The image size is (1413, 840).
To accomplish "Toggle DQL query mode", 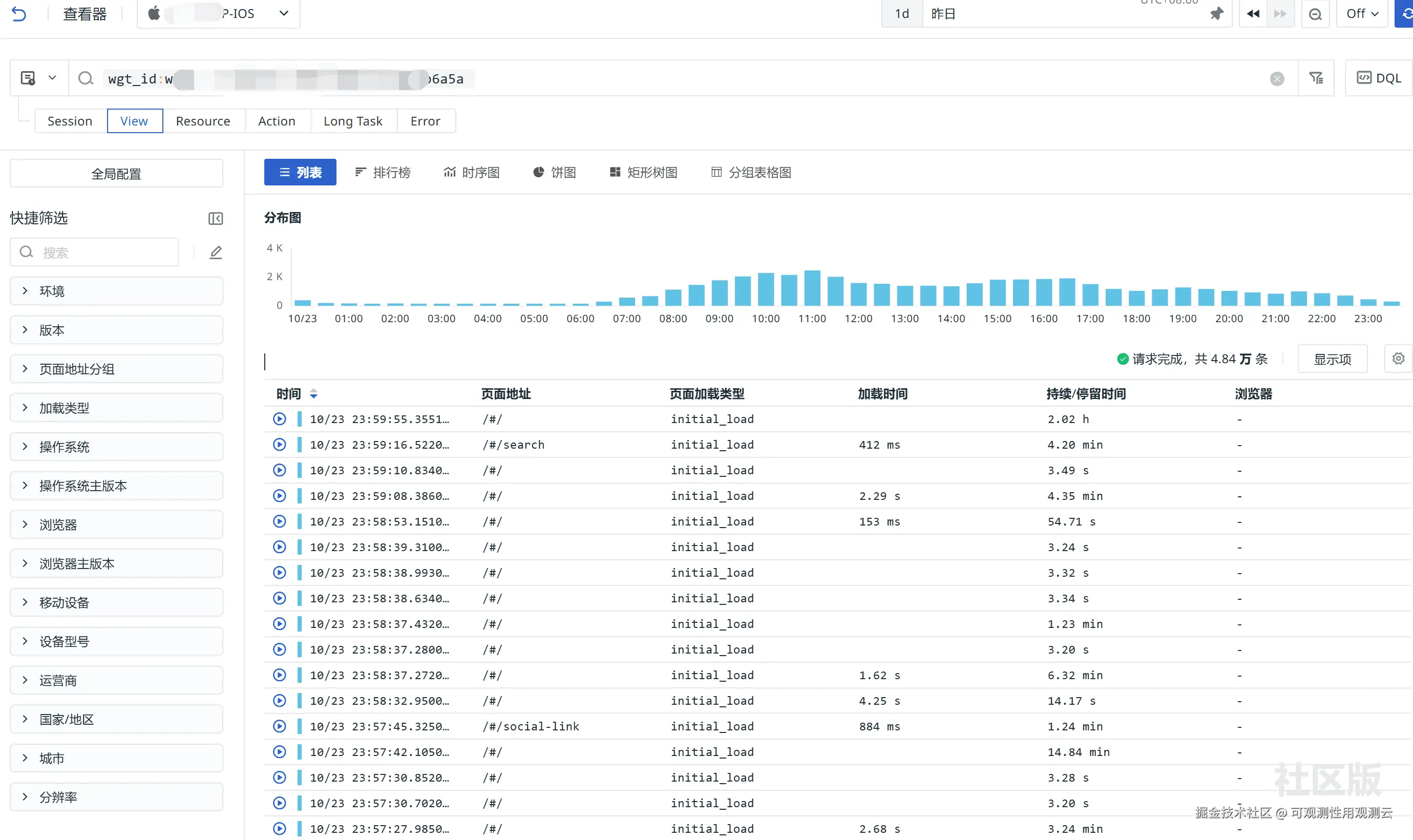I will point(1379,78).
